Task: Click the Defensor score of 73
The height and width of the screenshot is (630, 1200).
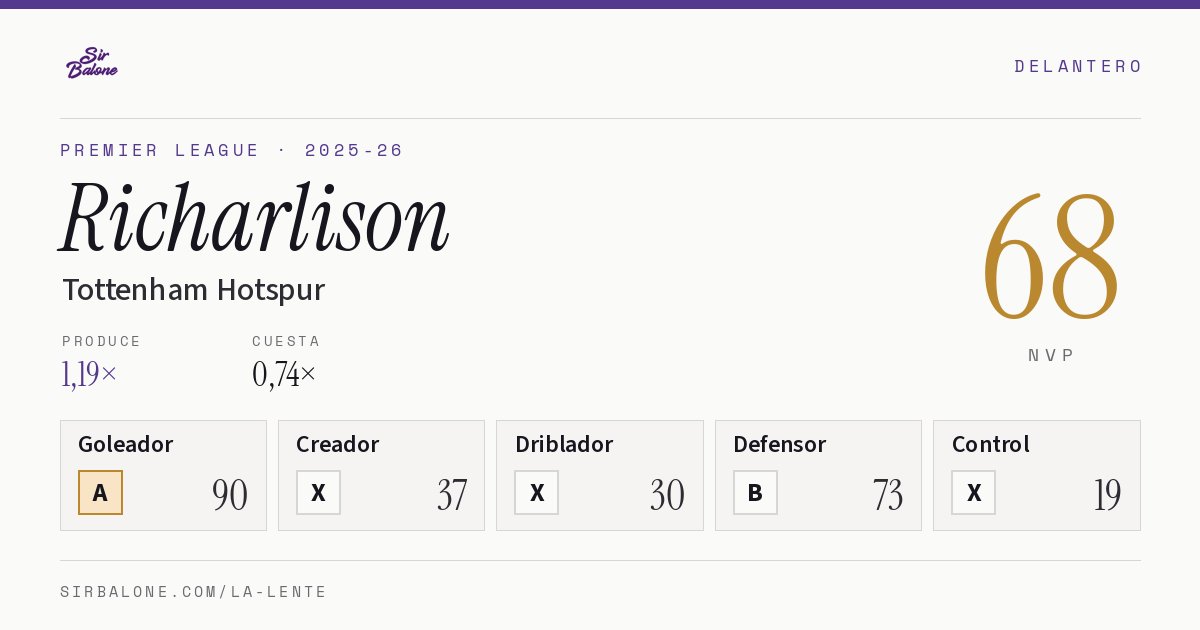Action: tap(887, 495)
